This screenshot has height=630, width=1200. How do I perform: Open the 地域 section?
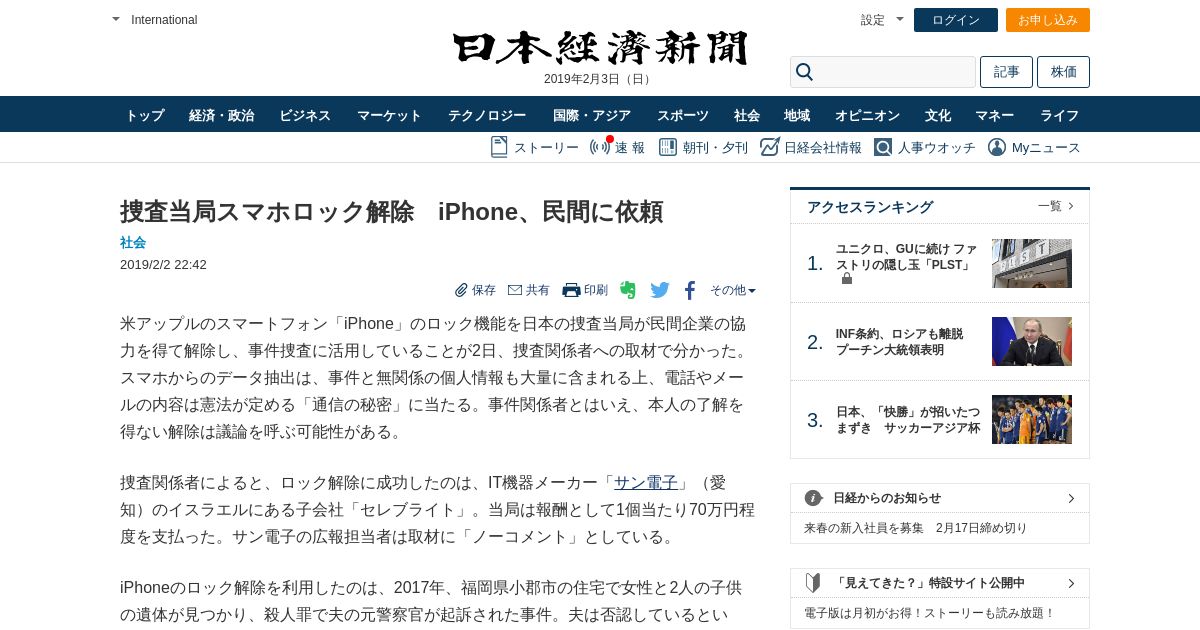[797, 115]
